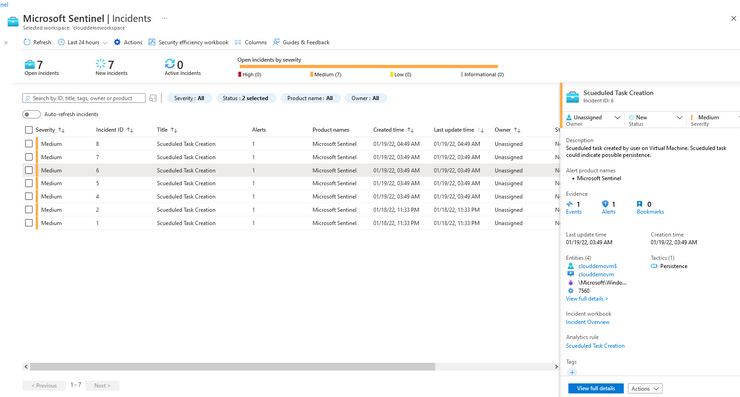Check the box for incident 4
740x397 pixels.
click(x=29, y=196)
